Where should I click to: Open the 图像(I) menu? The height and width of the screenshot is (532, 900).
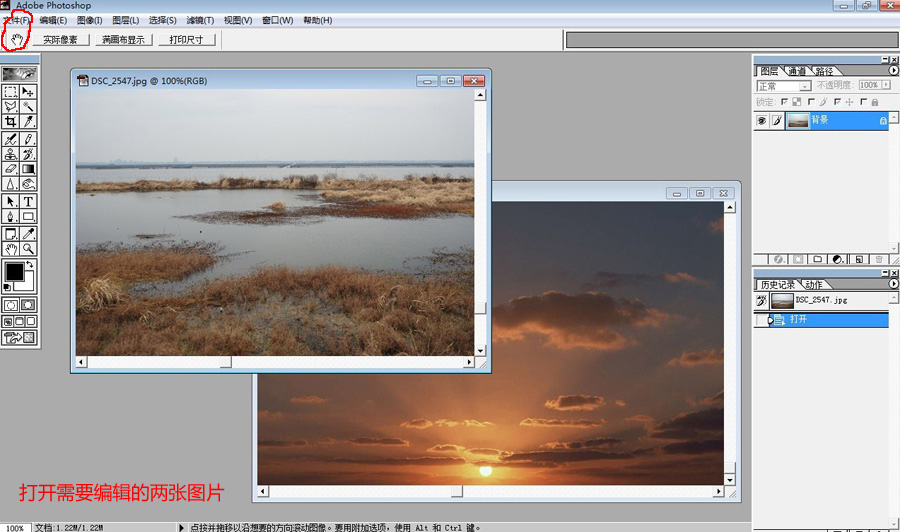point(90,21)
